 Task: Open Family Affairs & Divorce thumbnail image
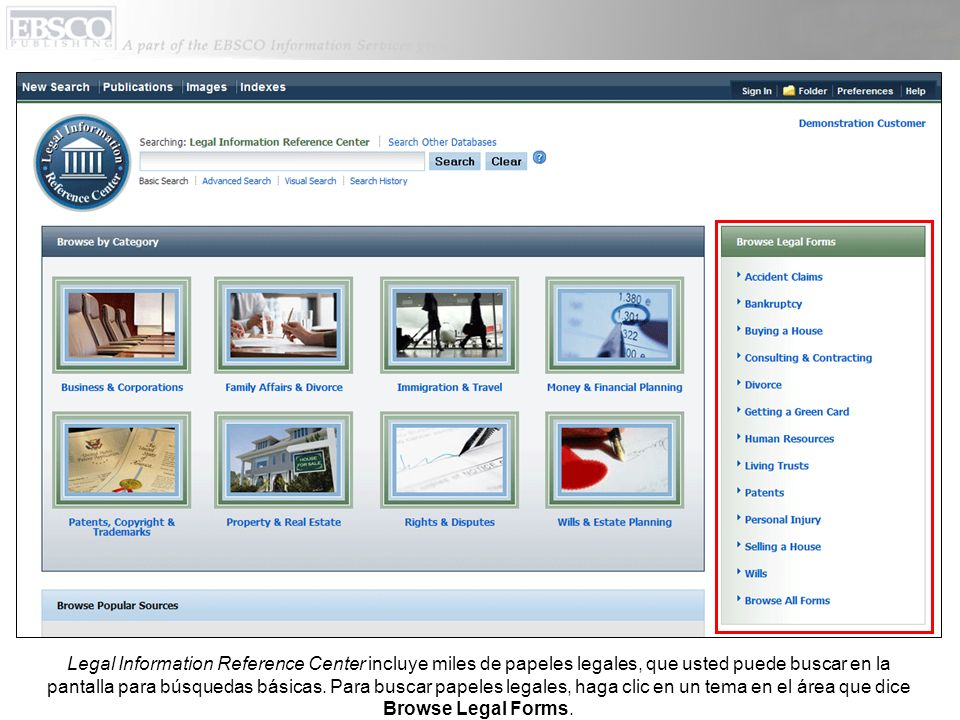coord(283,324)
